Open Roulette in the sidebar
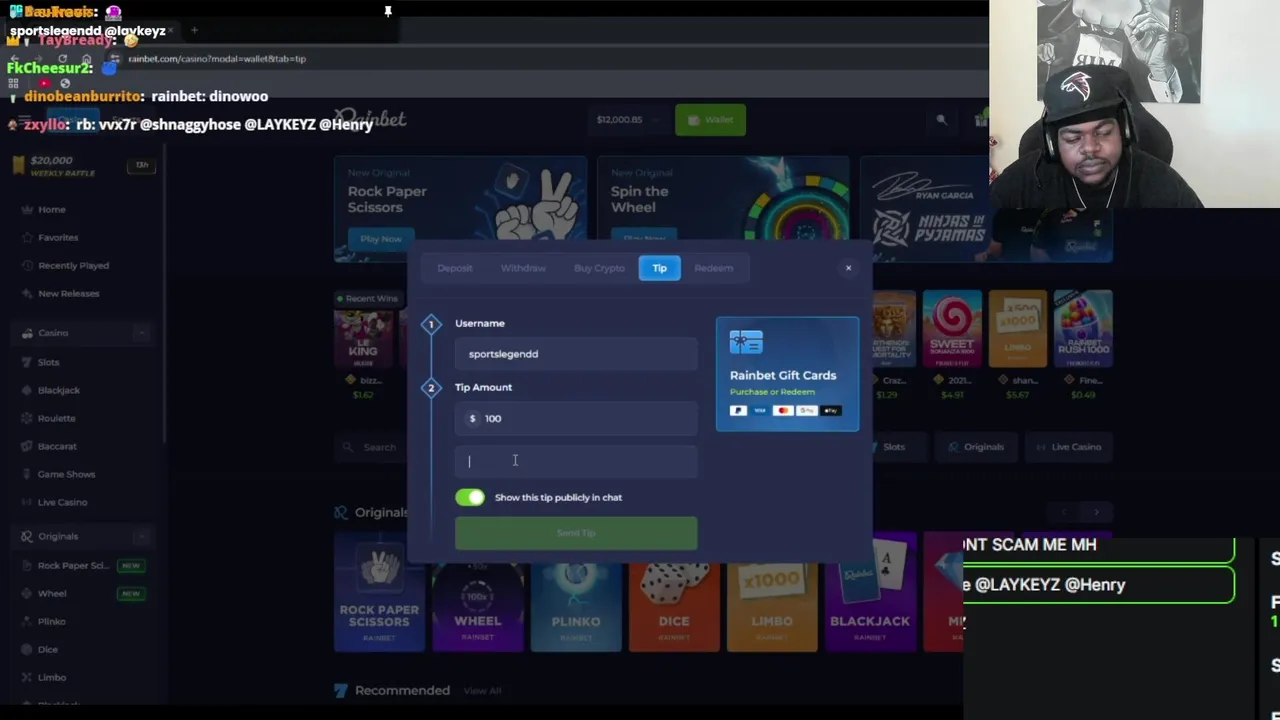Image resolution: width=1280 pixels, height=720 pixels. (x=56, y=418)
